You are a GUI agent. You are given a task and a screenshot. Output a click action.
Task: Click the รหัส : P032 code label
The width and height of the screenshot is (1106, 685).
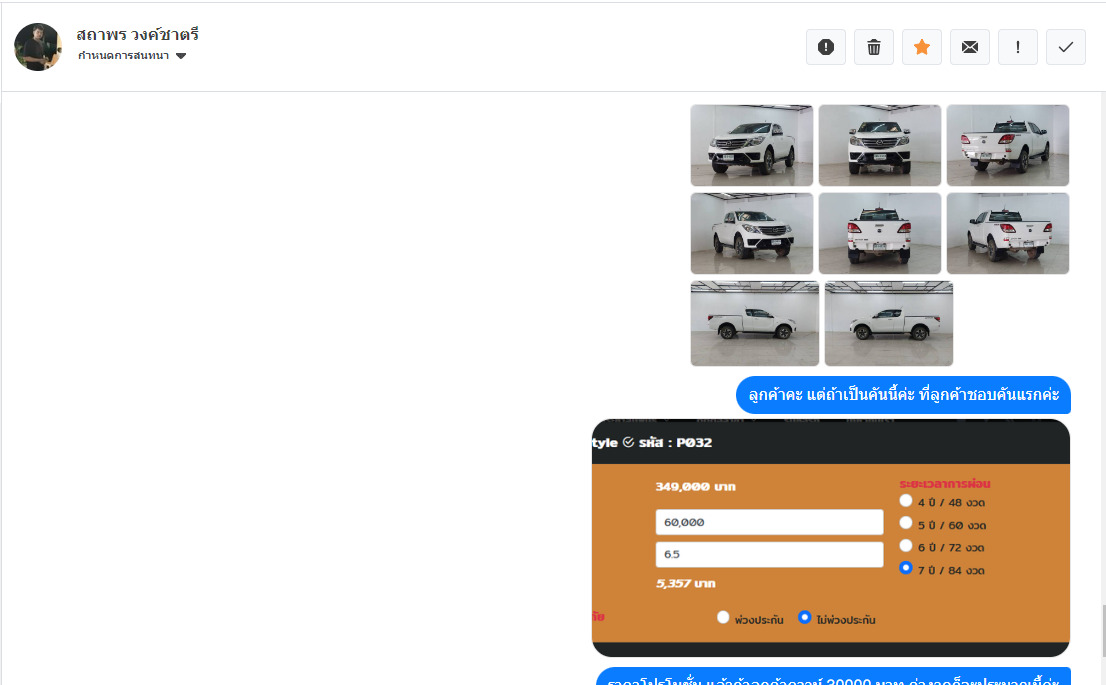pos(676,442)
